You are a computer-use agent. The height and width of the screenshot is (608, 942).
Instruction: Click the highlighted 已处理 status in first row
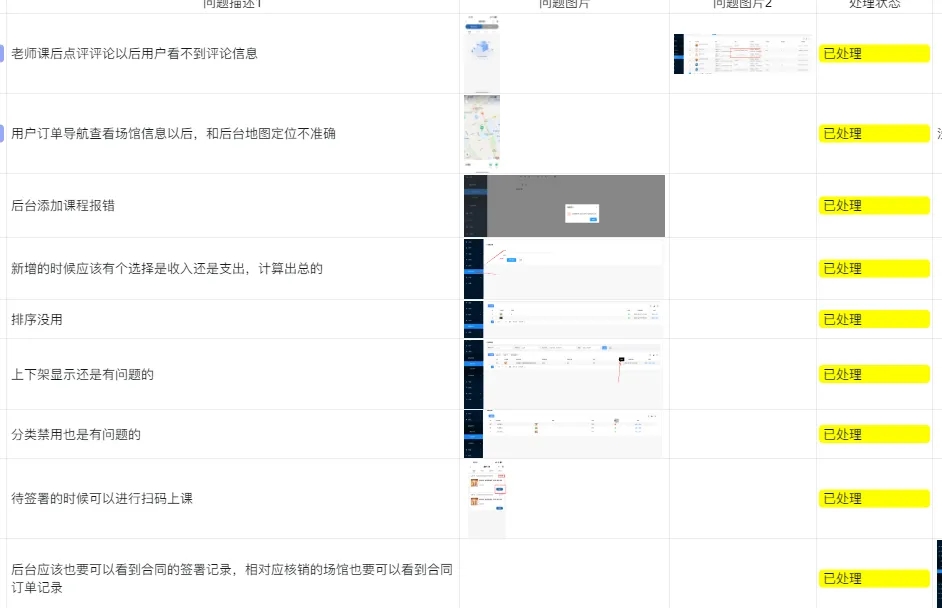[873, 53]
